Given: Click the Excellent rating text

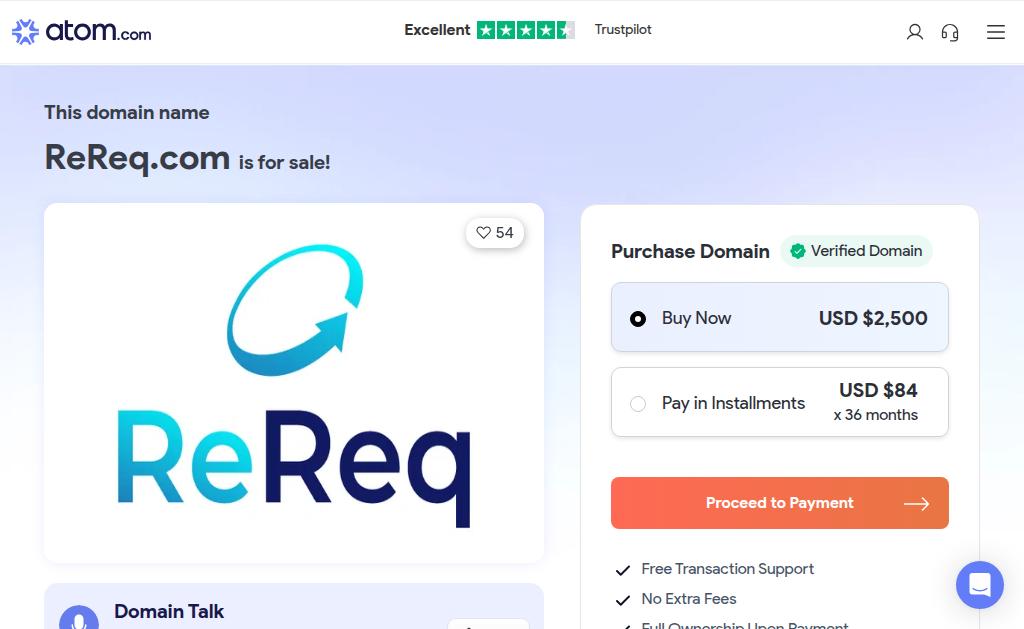Looking at the screenshot, I should [x=437, y=30].
